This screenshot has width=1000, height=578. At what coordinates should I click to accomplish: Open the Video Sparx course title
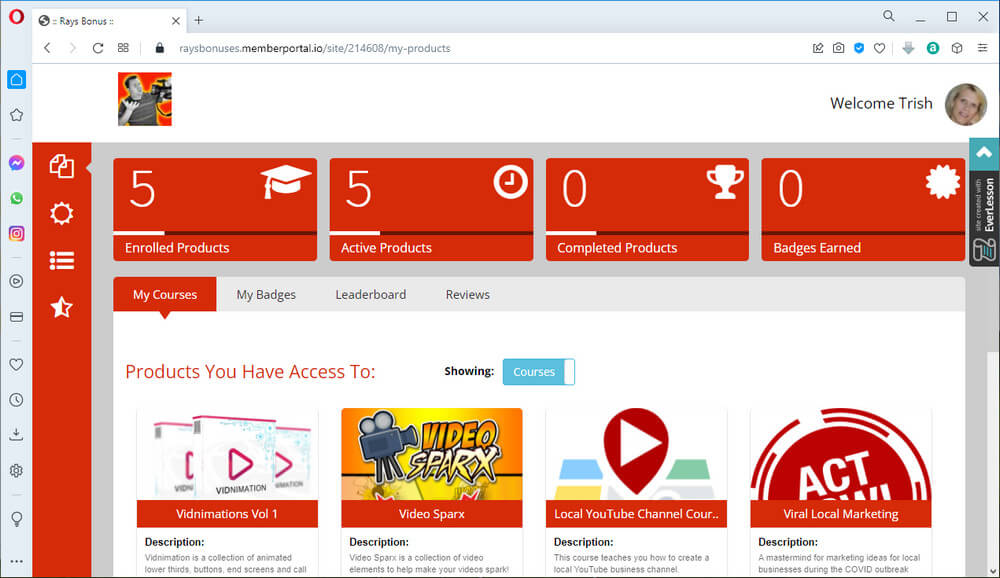point(432,514)
